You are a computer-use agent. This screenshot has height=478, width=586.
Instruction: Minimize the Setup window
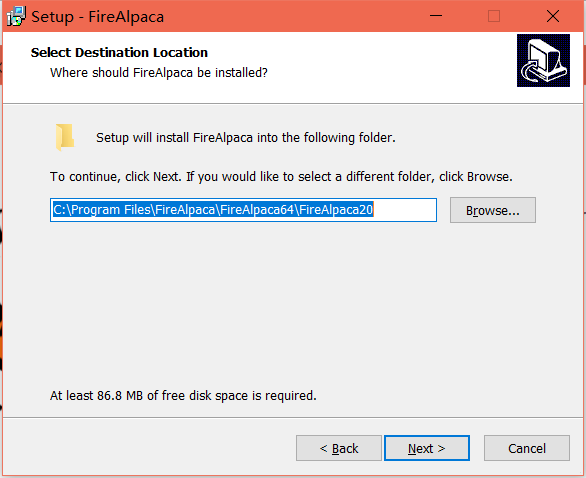[436, 16]
